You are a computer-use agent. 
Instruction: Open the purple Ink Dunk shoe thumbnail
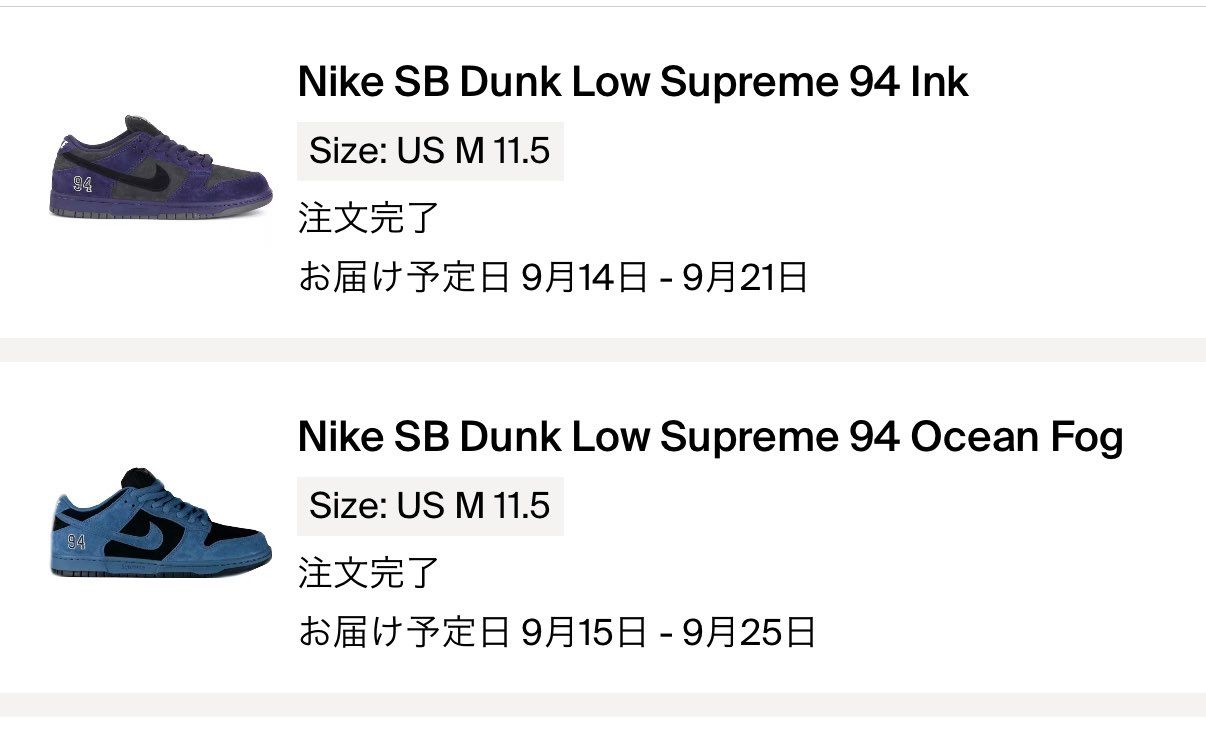(160, 167)
